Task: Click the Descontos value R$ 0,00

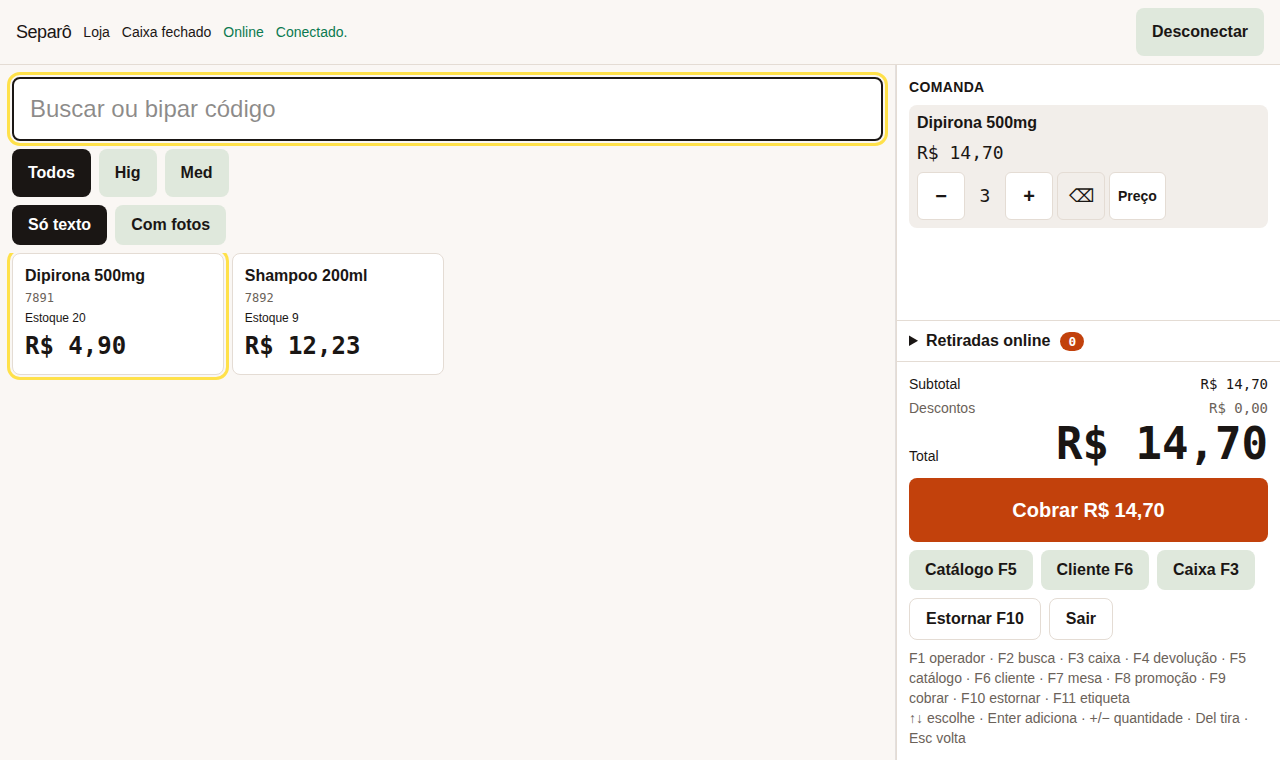Action: [1238, 408]
